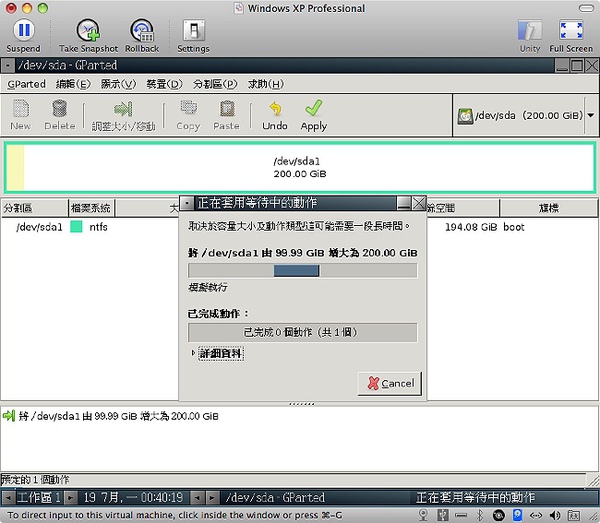The height and width of the screenshot is (523, 600).
Task: Click the CD/DVD drive status icon
Action: pyautogui.click(x=499, y=515)
